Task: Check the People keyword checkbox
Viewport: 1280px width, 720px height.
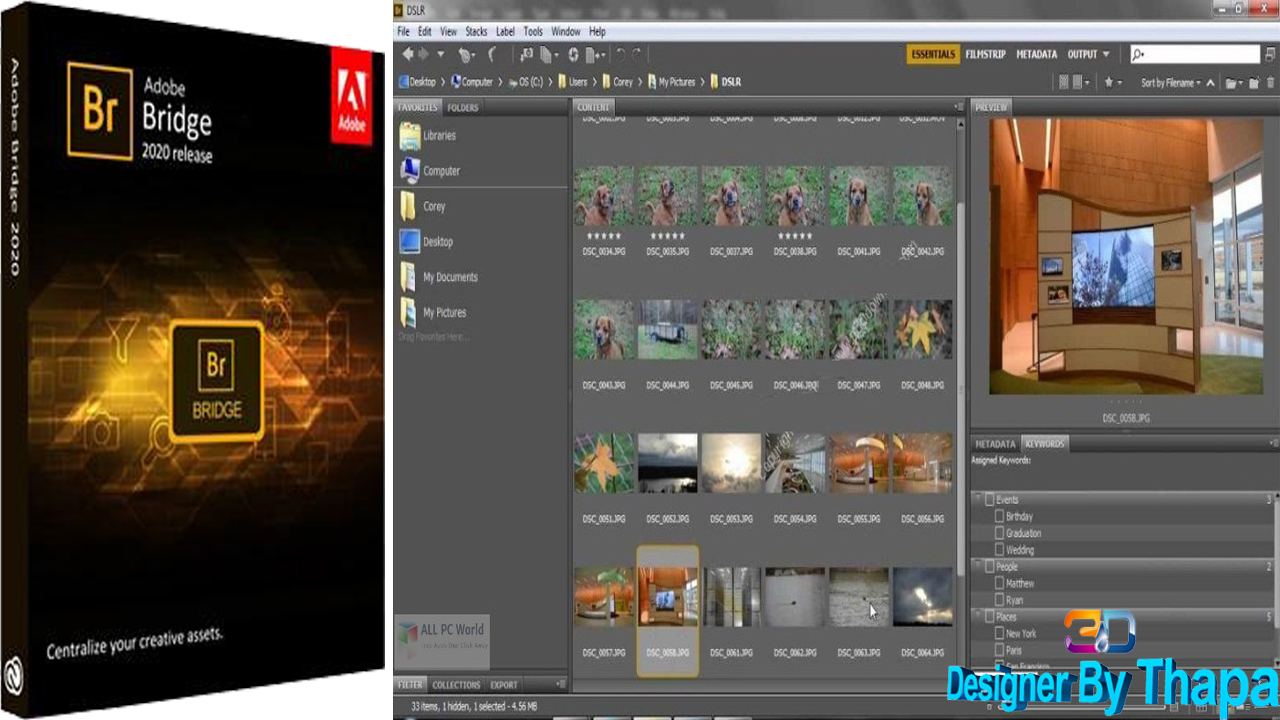Action: [x=990, y=567]
